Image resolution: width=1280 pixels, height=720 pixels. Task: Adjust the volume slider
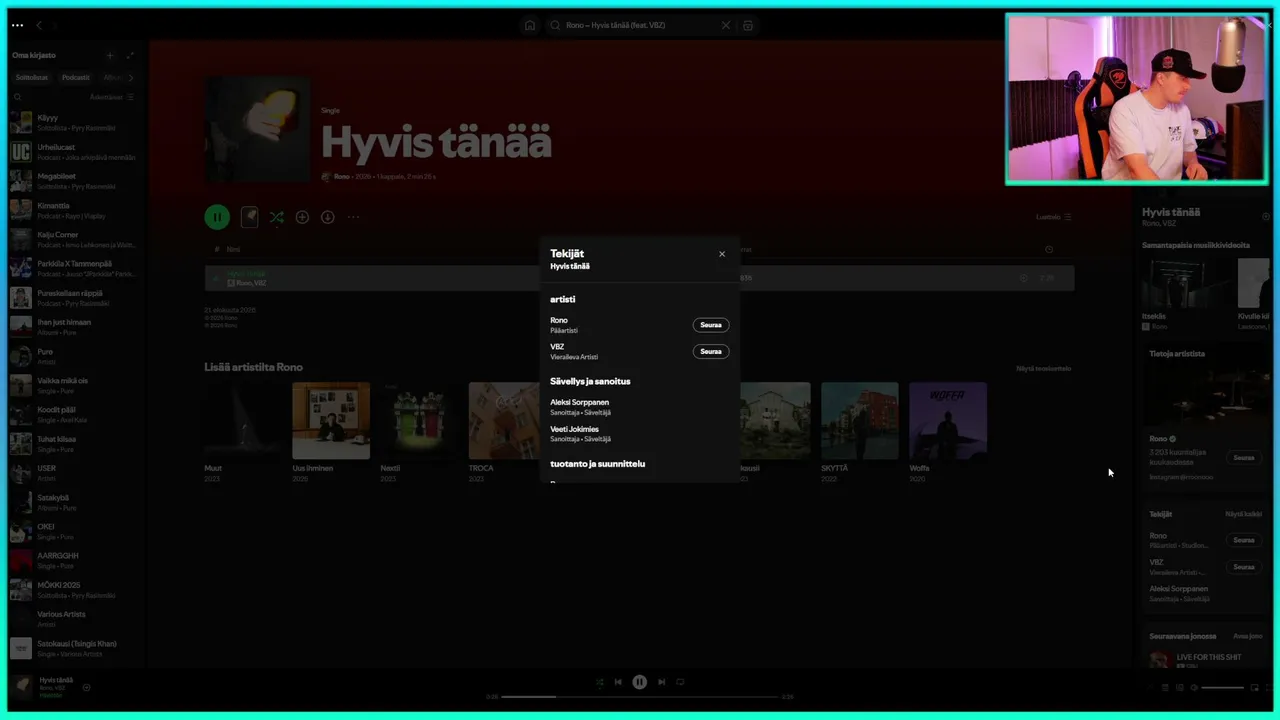[1223, 688]
